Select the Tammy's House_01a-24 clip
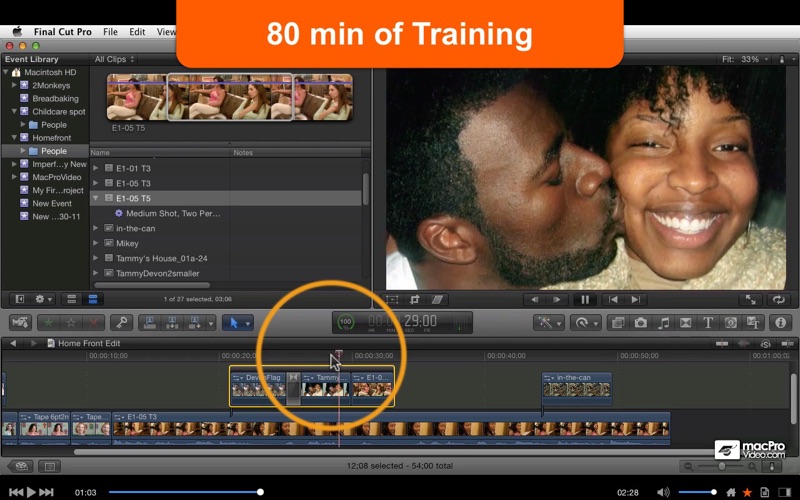The image size is (800, 500). (x=162, y=258)
